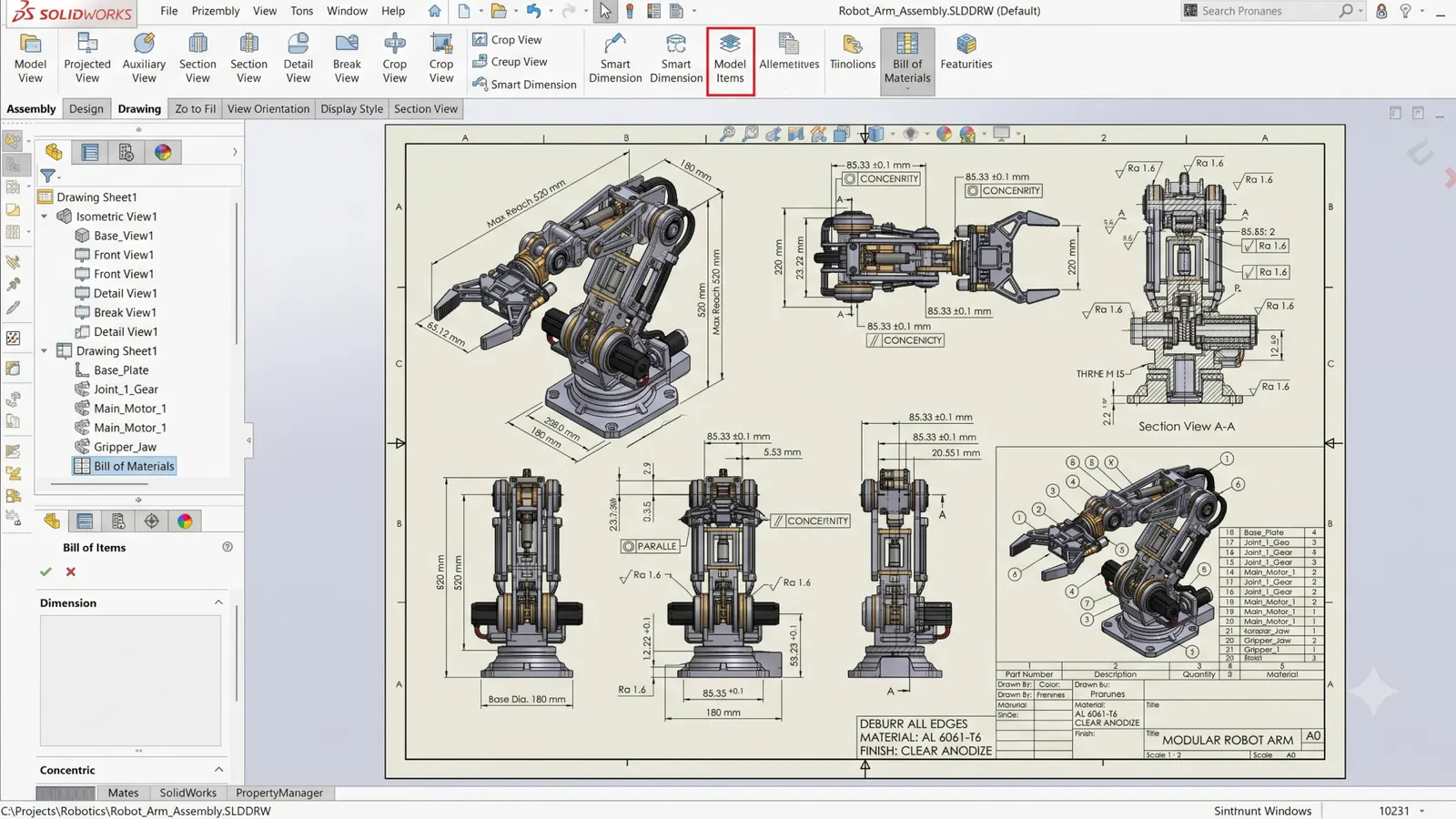The height and width of the screenshot is (819, 1456).
Task: Open the status bar units dropdown
Action: click(1422, 811)
